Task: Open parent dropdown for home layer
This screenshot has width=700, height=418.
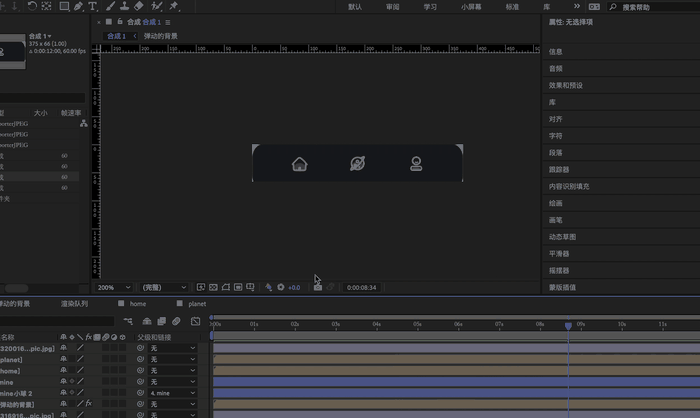Action: [172, 370]
